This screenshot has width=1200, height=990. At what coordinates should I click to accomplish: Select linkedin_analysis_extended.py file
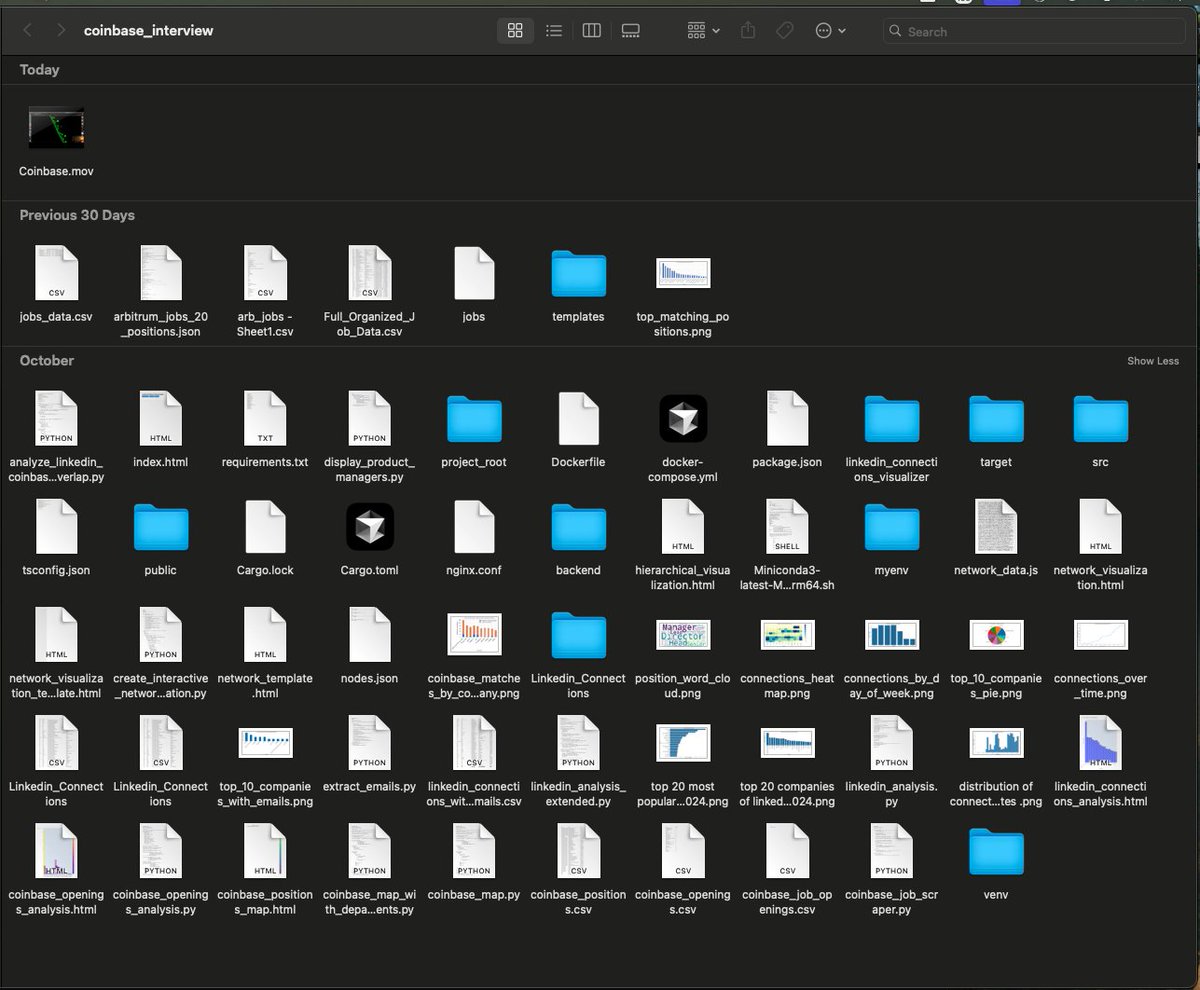click(x=578, y=742)
